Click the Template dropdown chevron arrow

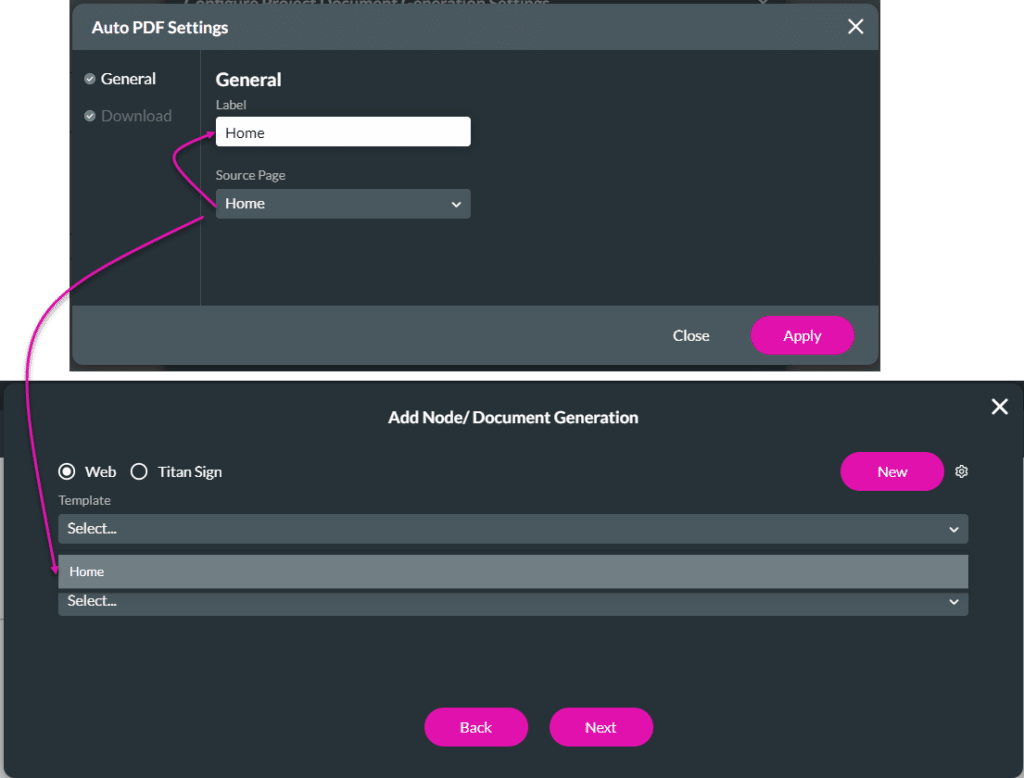coord(953,529)
